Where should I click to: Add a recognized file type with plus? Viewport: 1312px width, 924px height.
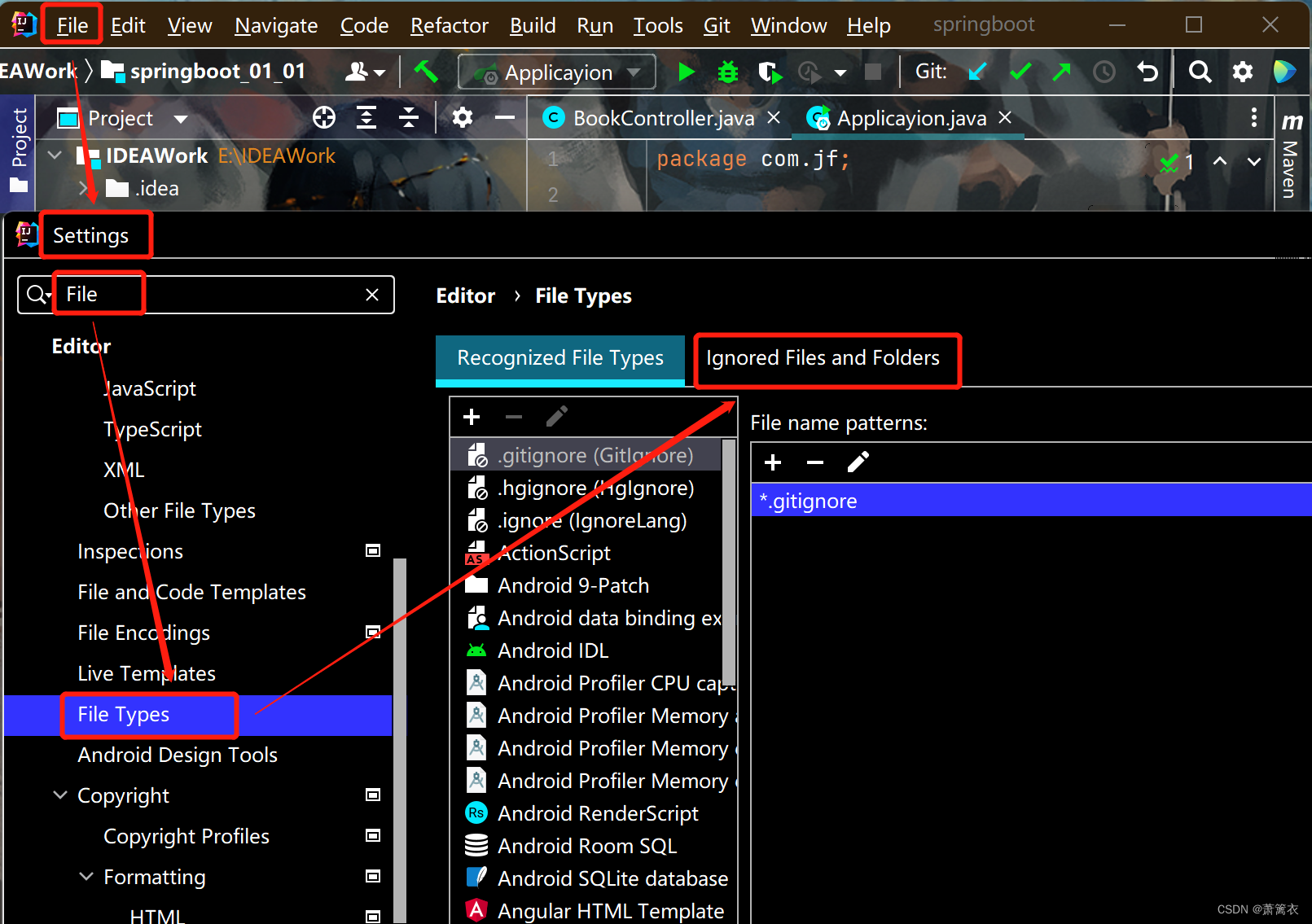tap(472, 418)
